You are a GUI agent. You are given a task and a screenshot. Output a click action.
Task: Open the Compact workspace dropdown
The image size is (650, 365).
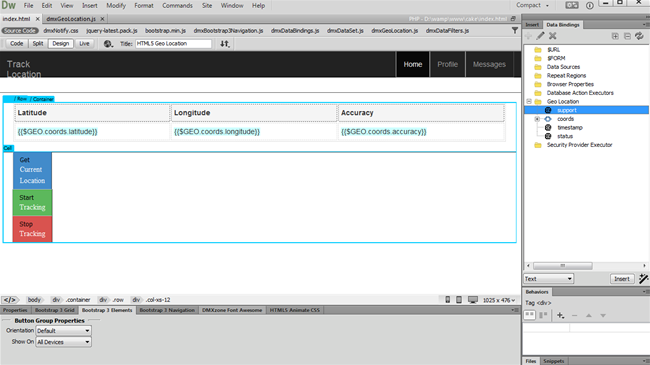[x=533, y=5]
